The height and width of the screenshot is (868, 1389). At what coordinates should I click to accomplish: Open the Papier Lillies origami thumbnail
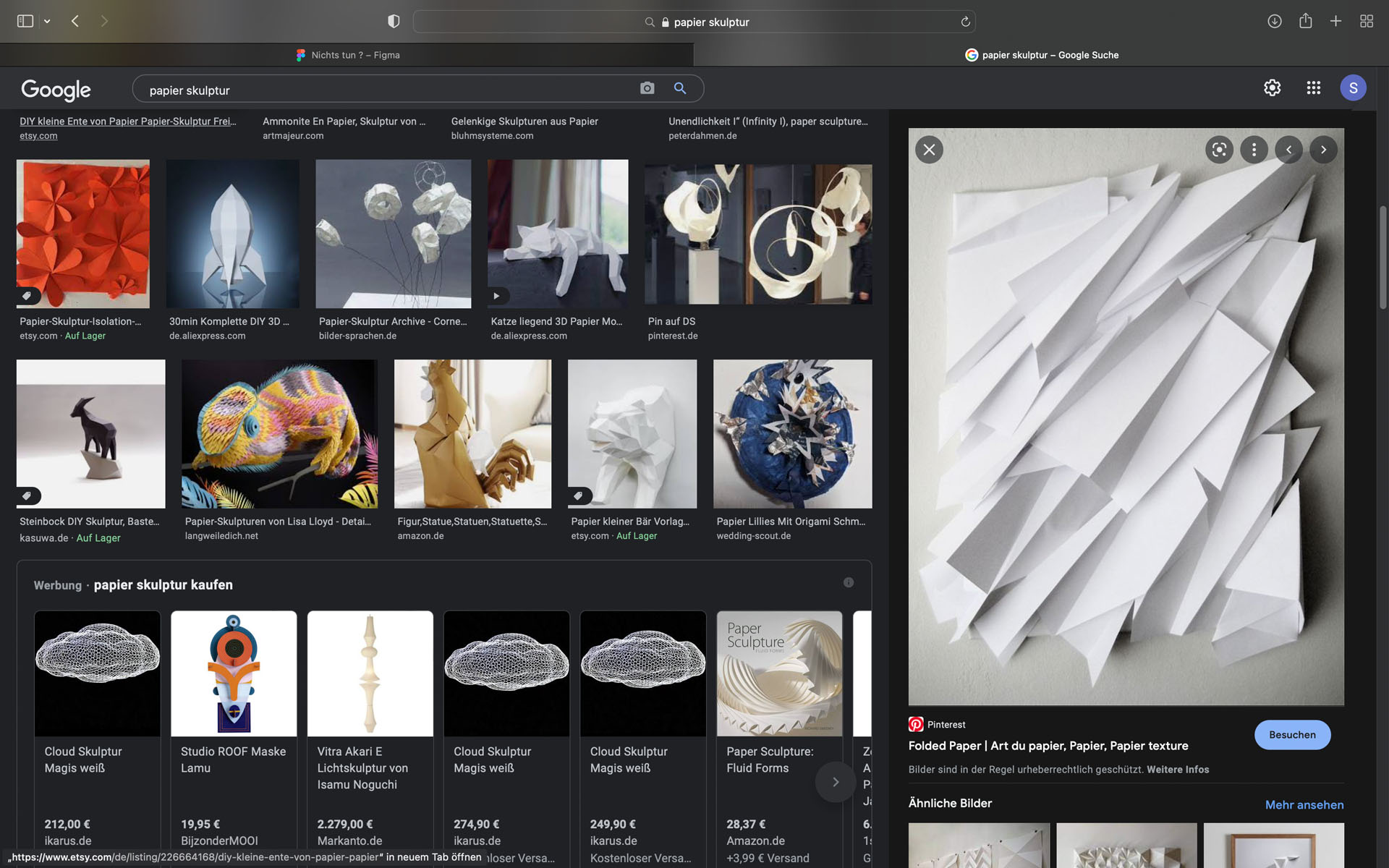click(x=793, y=433)
